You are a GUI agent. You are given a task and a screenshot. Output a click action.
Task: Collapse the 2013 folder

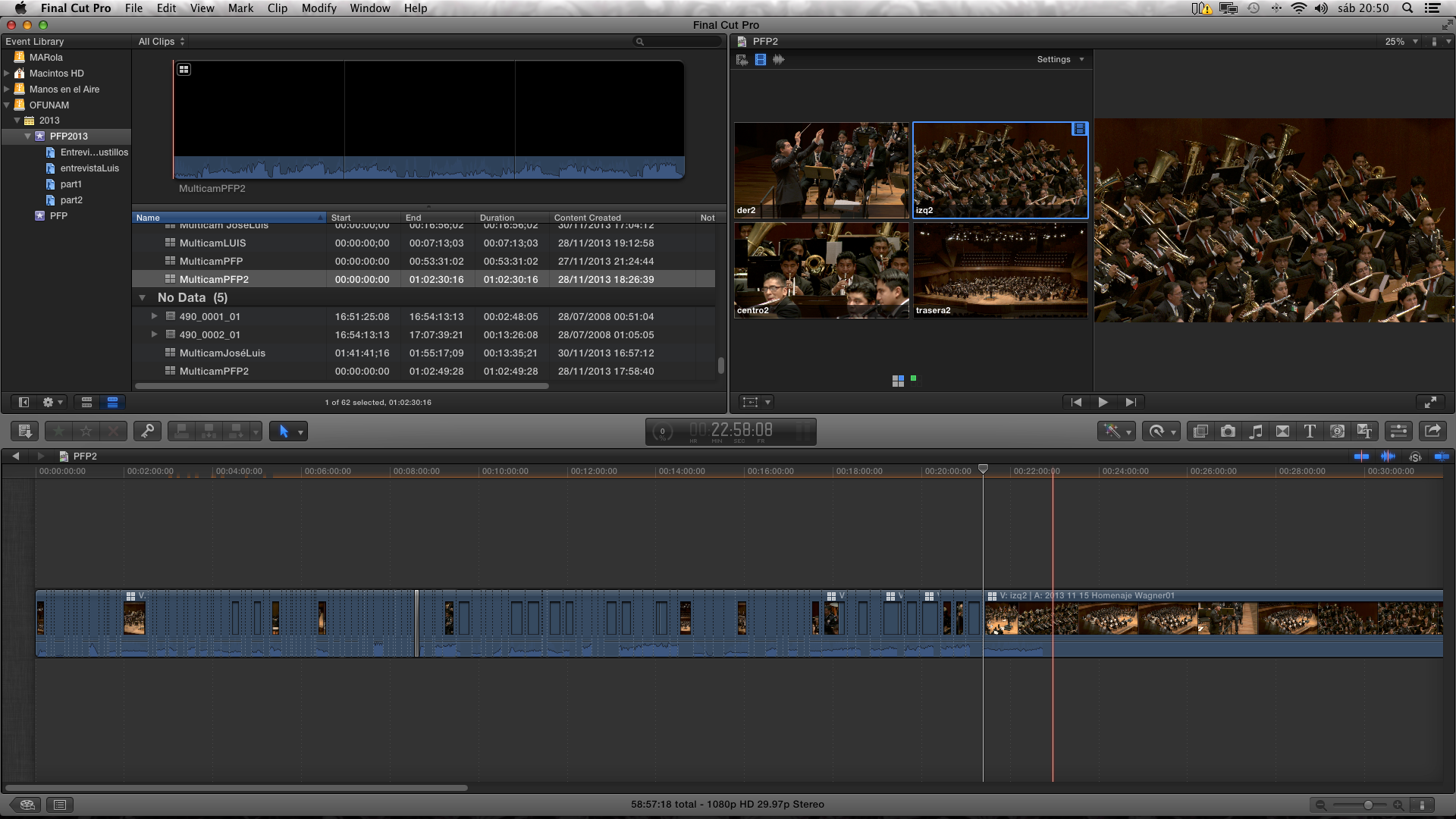(x=17, y=121)
